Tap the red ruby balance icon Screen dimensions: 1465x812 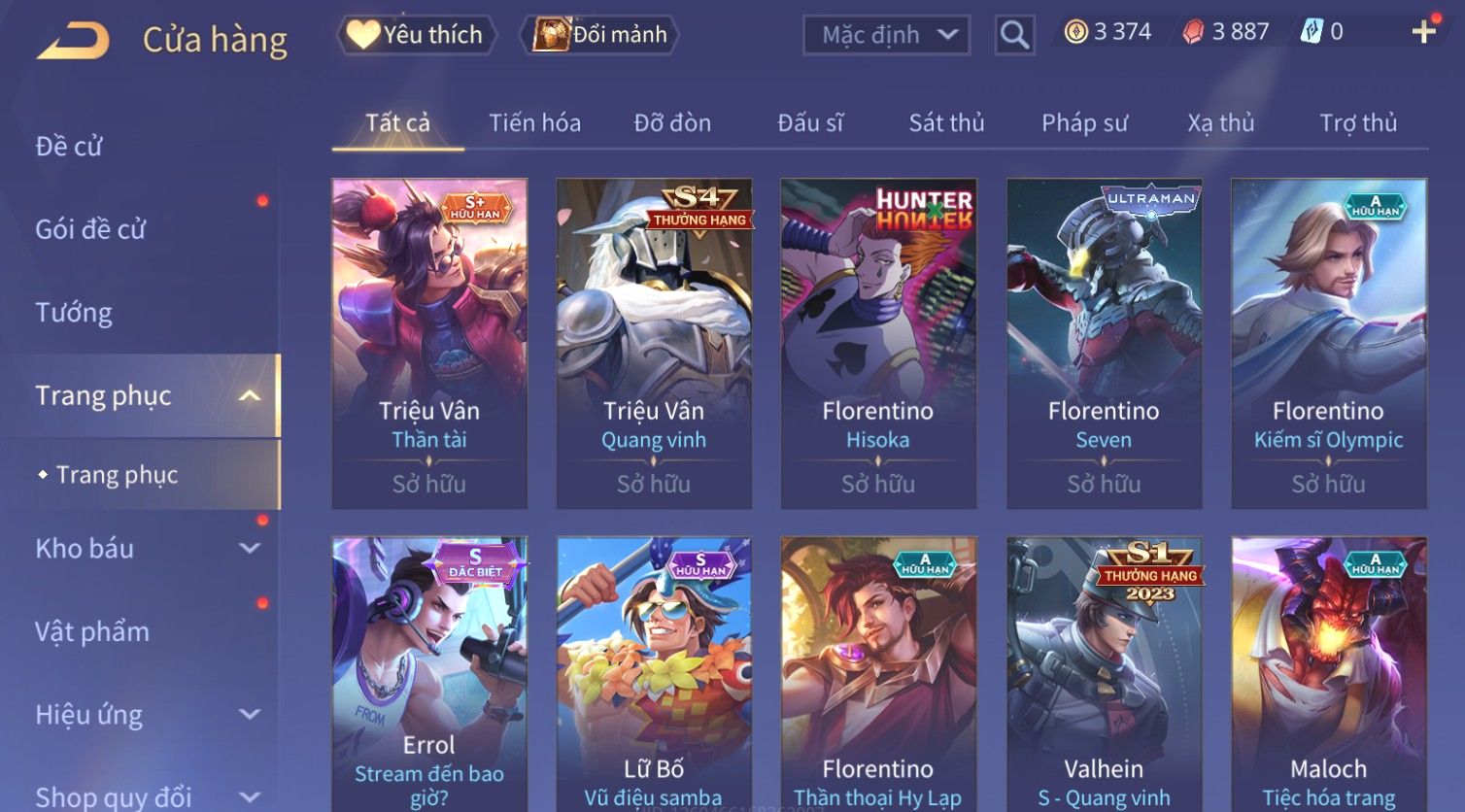click(1193, 32)
